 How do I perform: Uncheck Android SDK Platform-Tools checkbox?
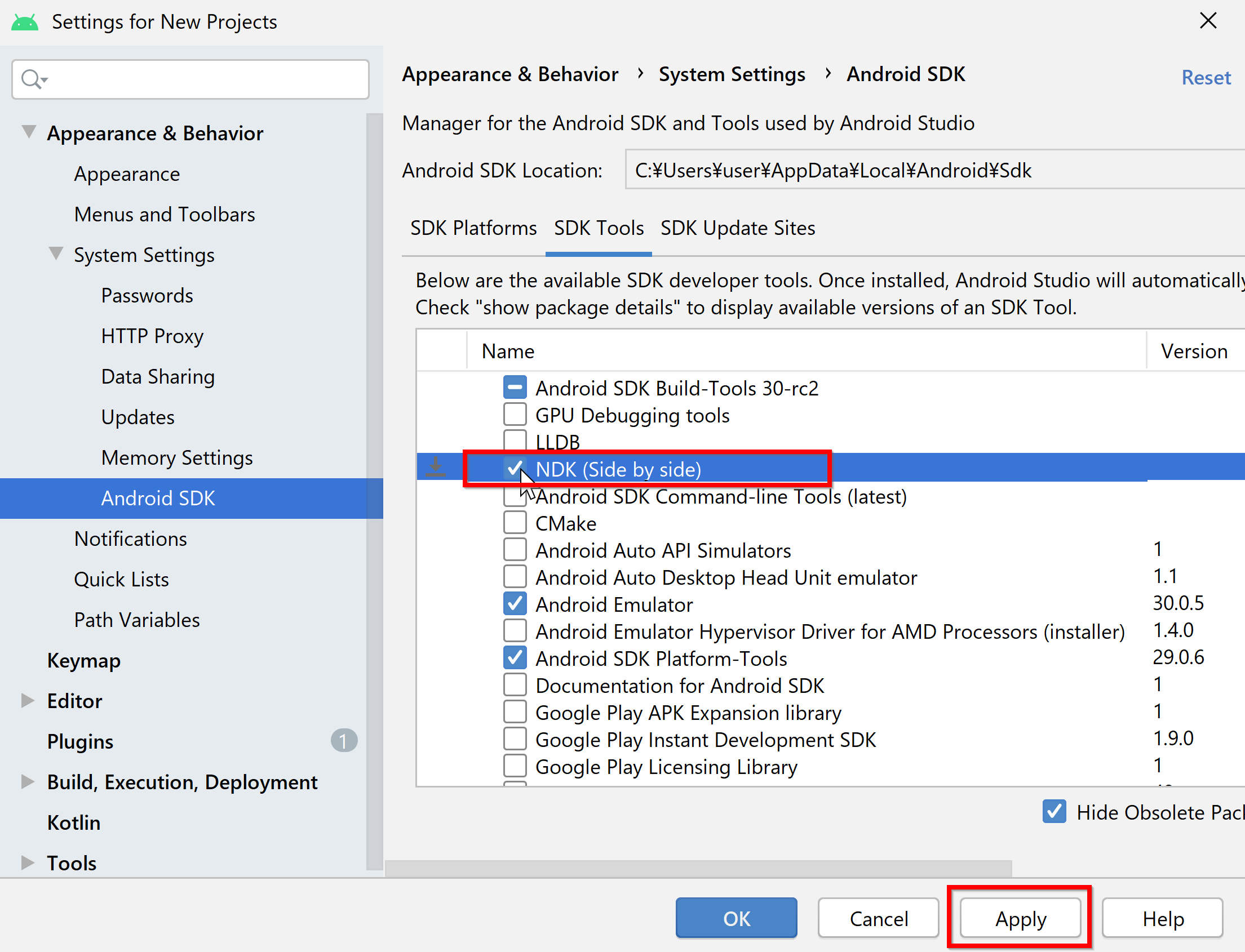pos(515,658)
